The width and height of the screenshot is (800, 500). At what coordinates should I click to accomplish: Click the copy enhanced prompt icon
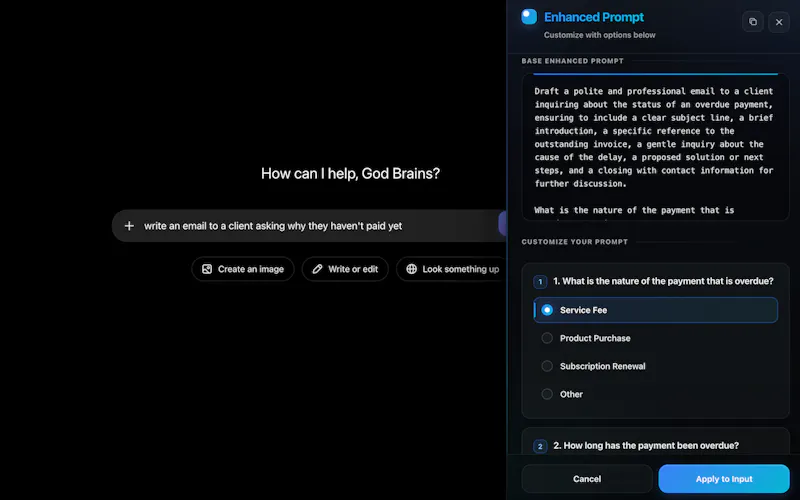point(753,22)
